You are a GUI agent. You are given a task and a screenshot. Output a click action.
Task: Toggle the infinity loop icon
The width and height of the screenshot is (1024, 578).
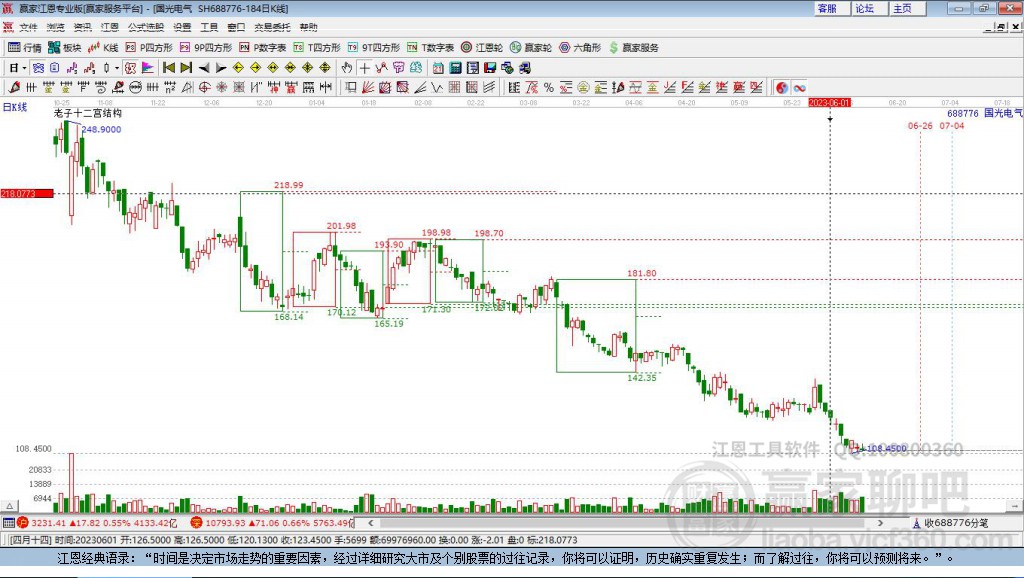[799, 88]
